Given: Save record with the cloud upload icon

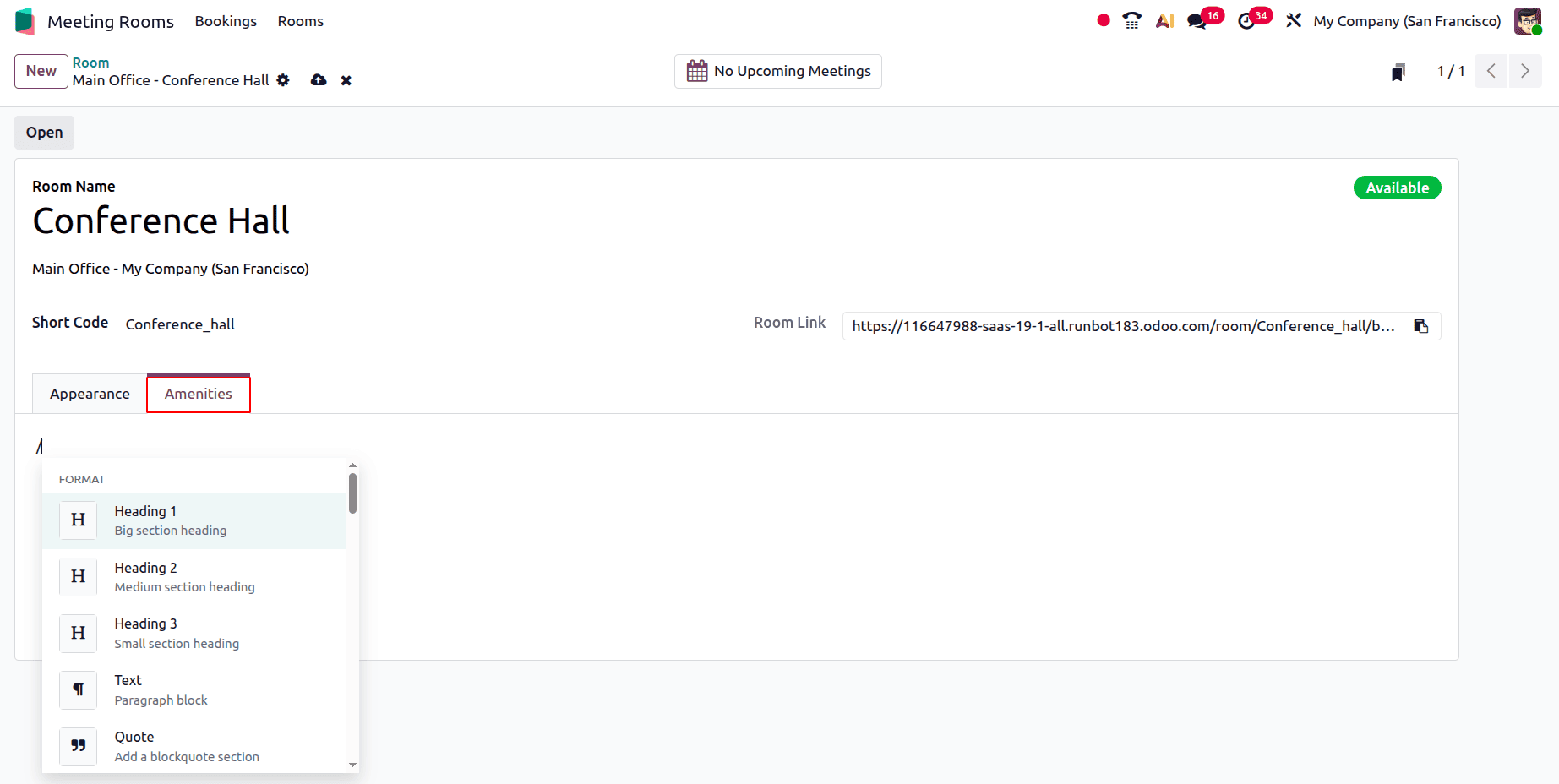Looking at the screenshot, I should point(319,80).
